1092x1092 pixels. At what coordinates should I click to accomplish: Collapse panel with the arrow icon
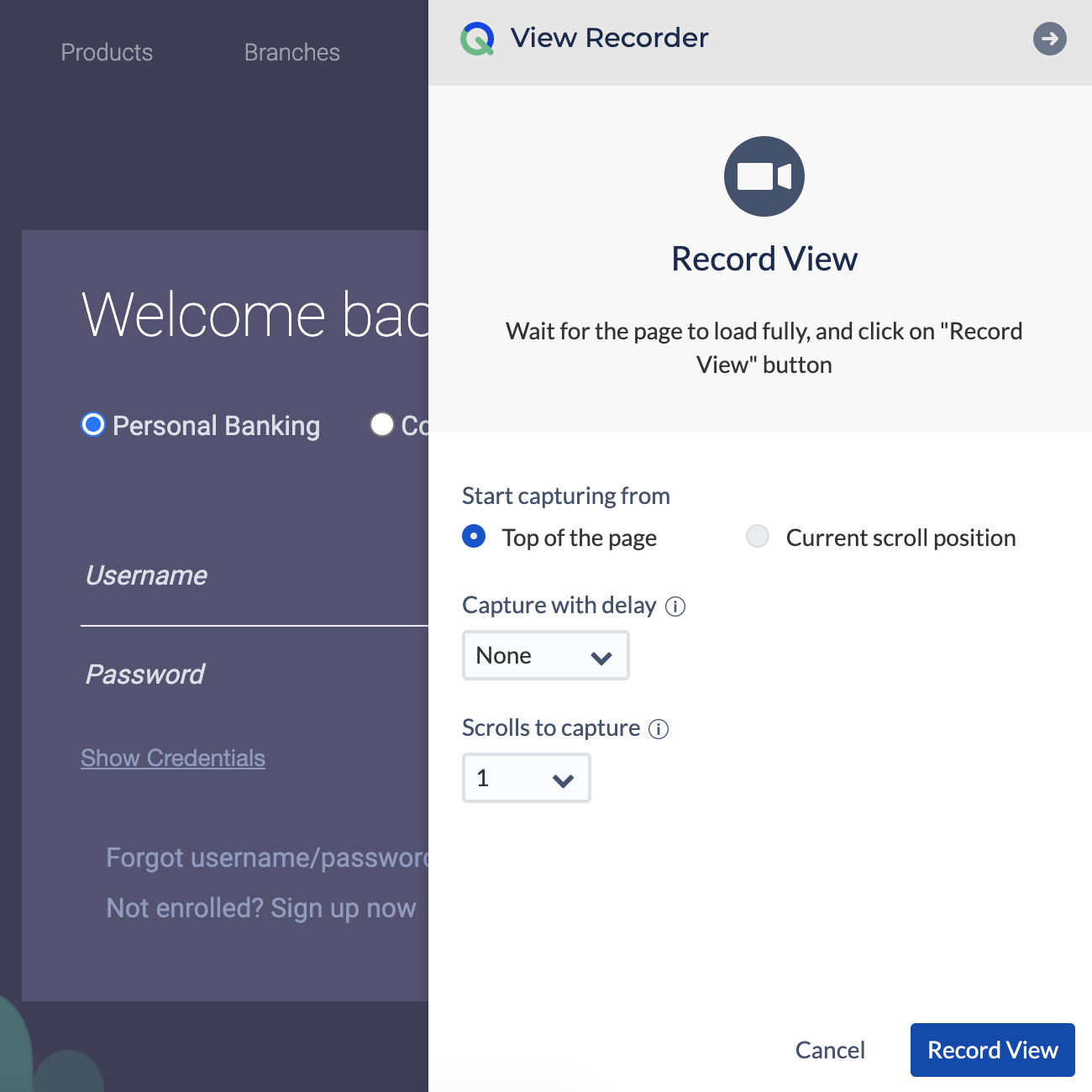click(x=1049, y=39)
